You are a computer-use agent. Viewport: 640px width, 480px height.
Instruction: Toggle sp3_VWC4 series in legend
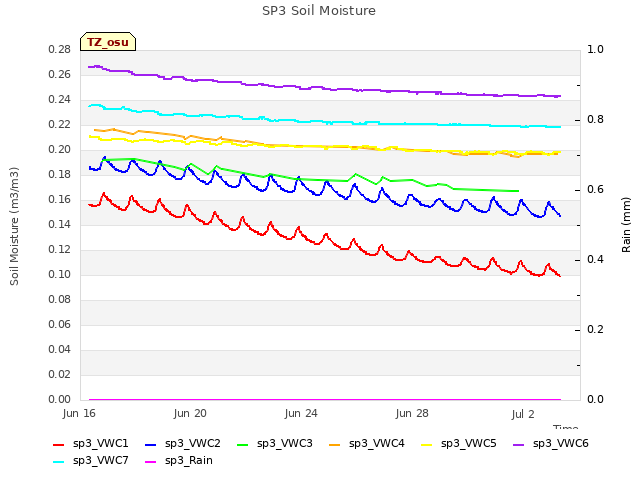click(367, 444)
